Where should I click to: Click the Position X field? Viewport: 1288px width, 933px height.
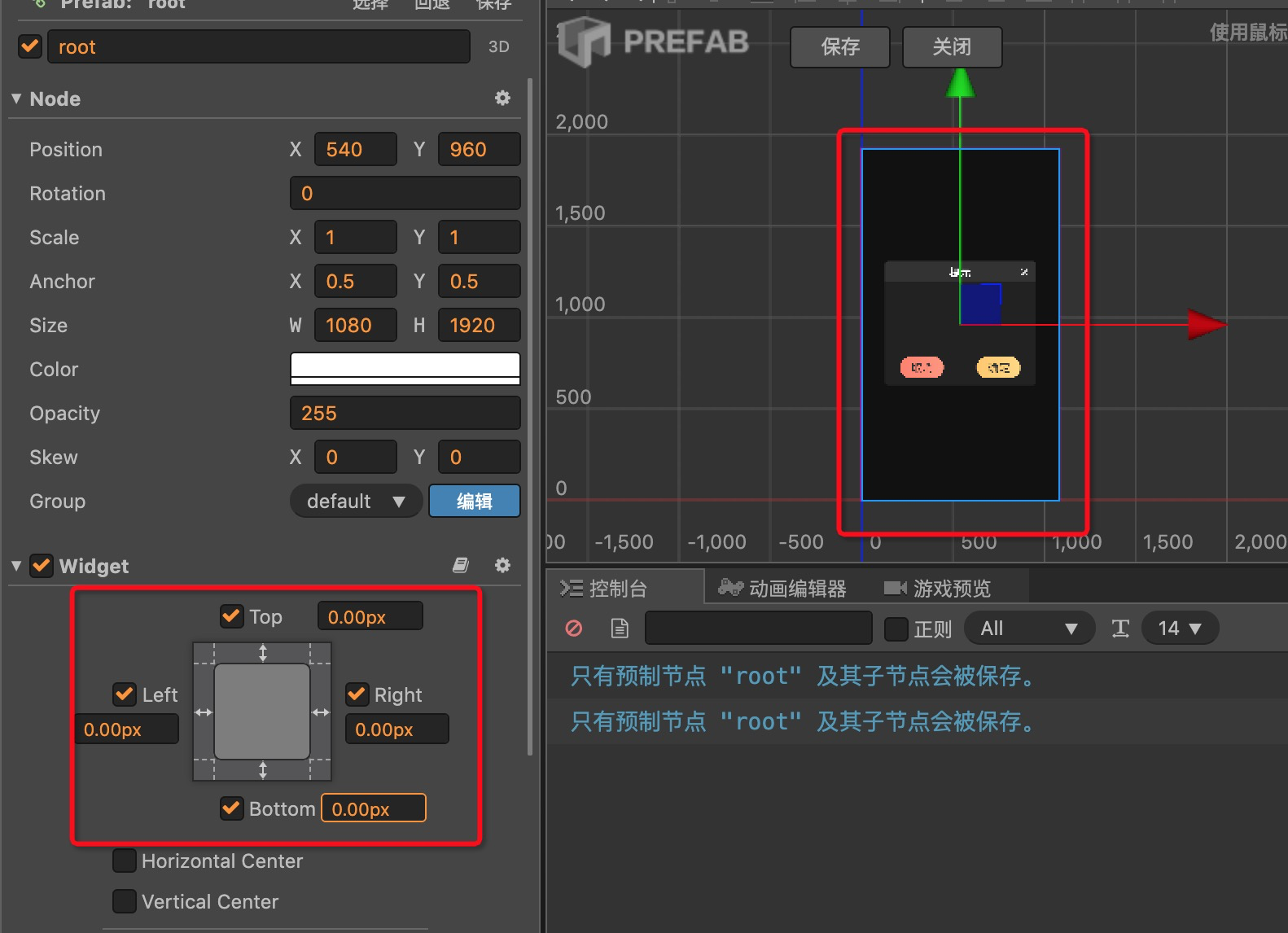click(356, 149)
